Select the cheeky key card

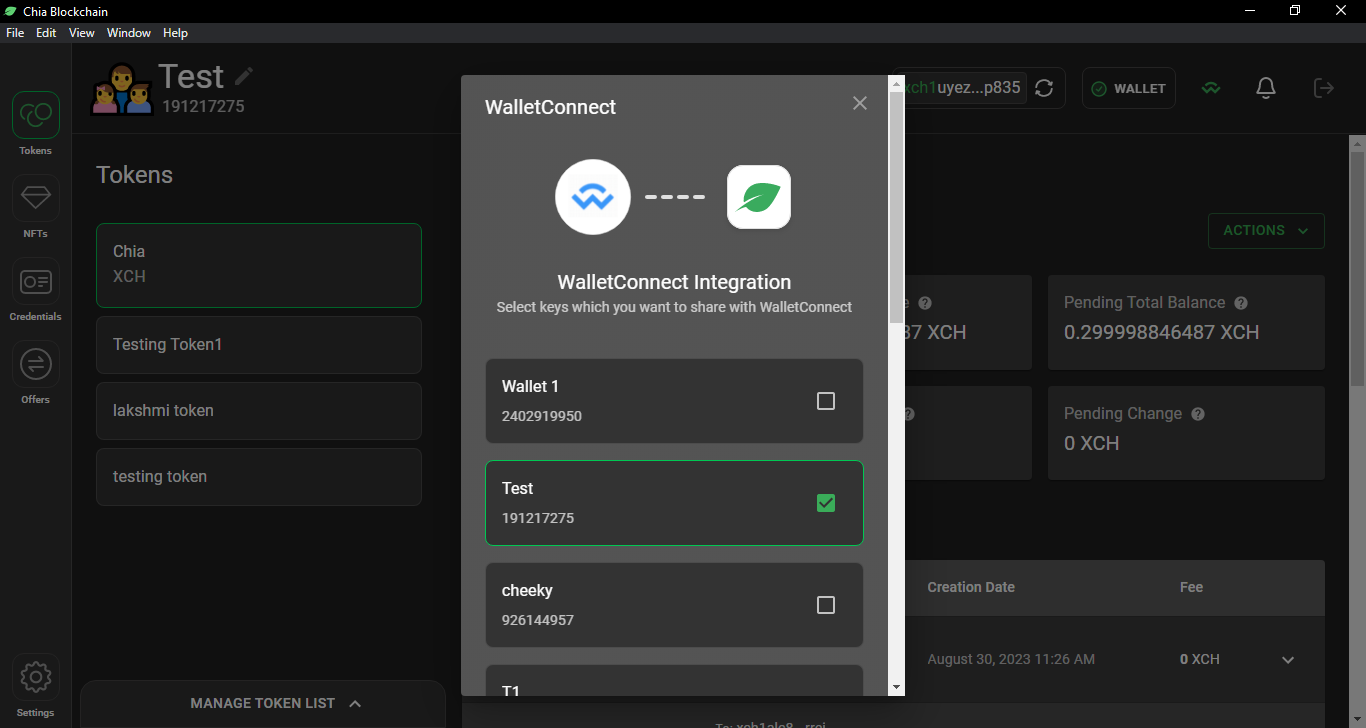click(x=674, y=605)
